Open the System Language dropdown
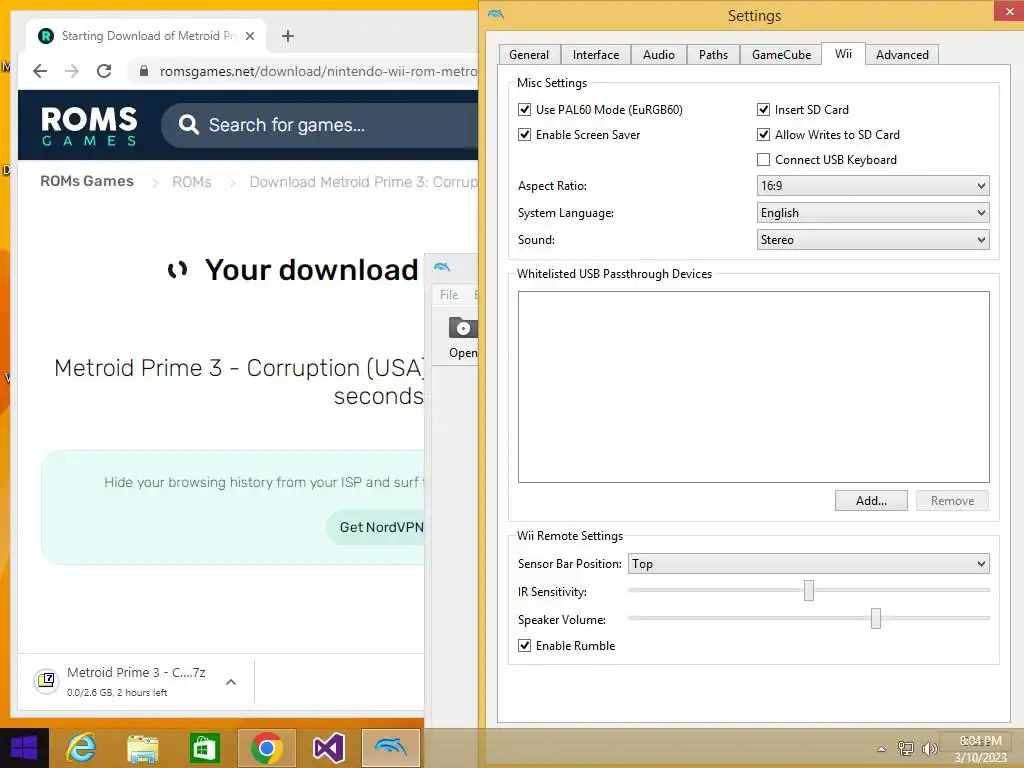Image resolution: width=1024 pixels, height=768 pixels. (x=872, y=213)
